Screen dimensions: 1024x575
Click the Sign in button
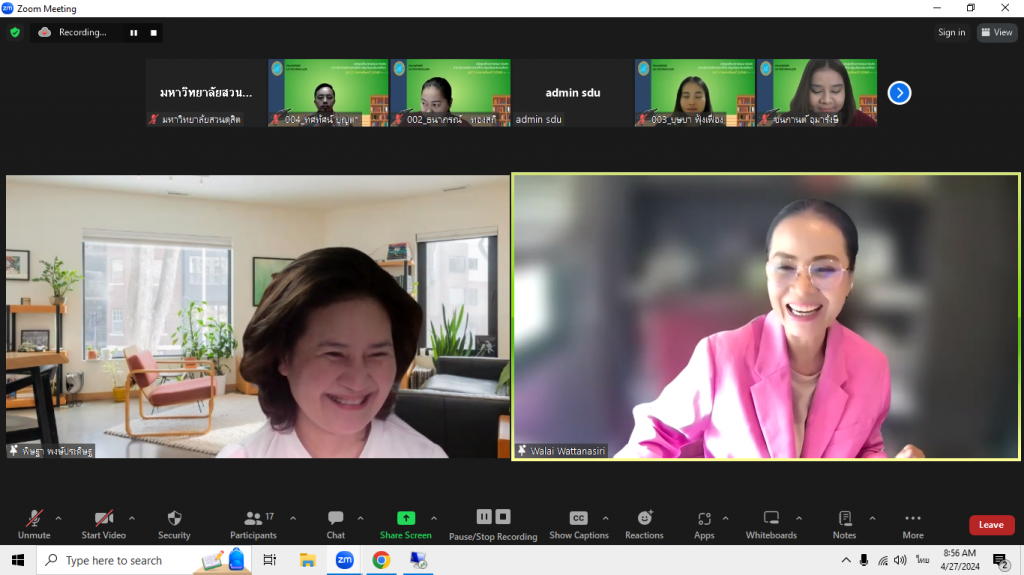click(951, 32)
